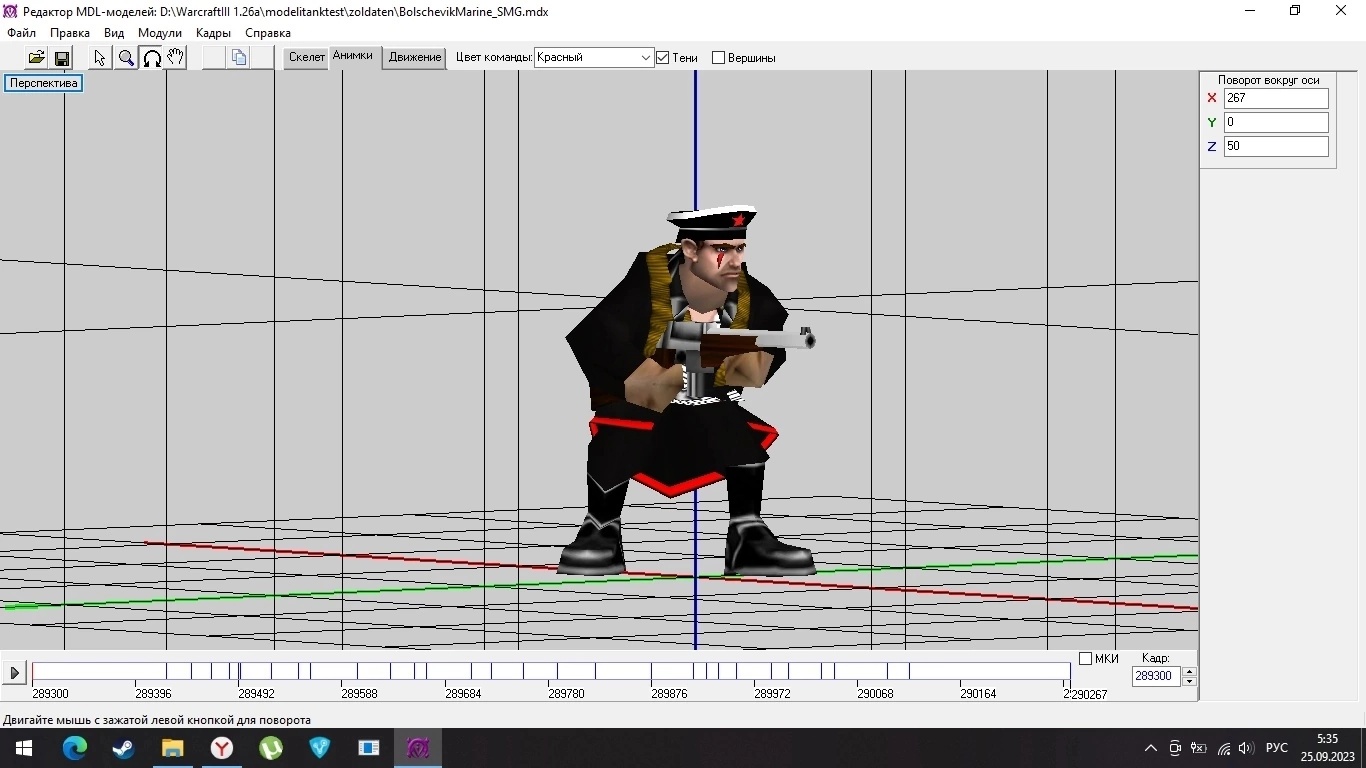
Task: Switch to the MDL editor taskbar icon
Action: [417, 748]
